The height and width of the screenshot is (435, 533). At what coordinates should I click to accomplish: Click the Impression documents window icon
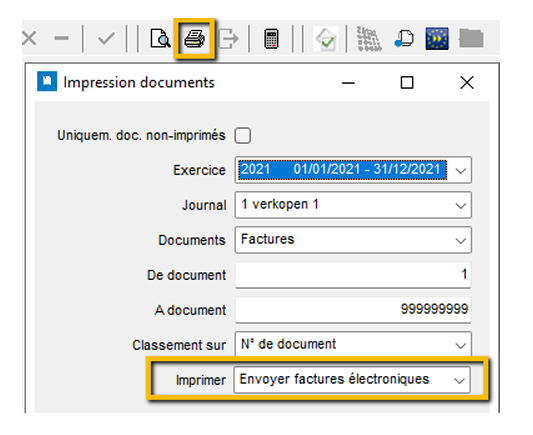pyautogui.click(x=47, y=82)
